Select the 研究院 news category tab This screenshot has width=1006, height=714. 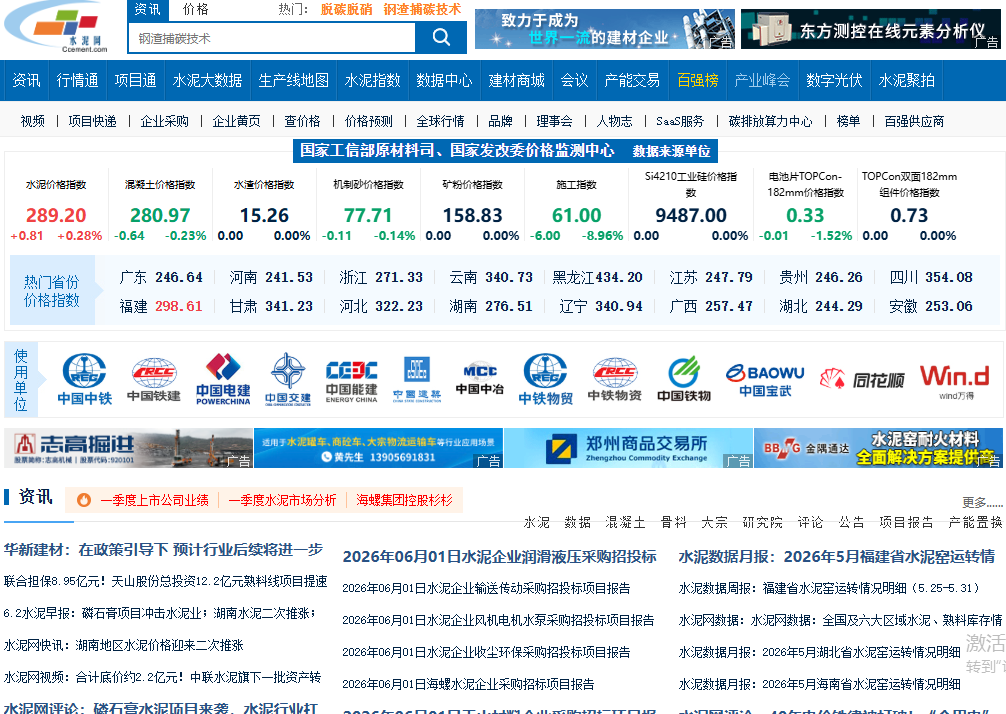(x=762, y=522)
